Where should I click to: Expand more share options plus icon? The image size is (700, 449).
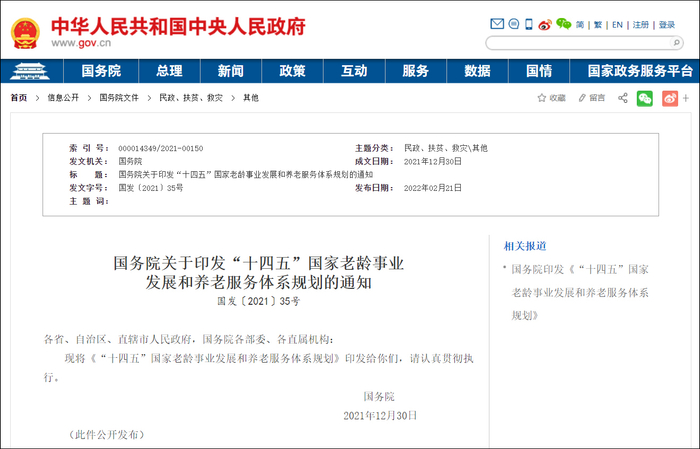pos(686,98)
